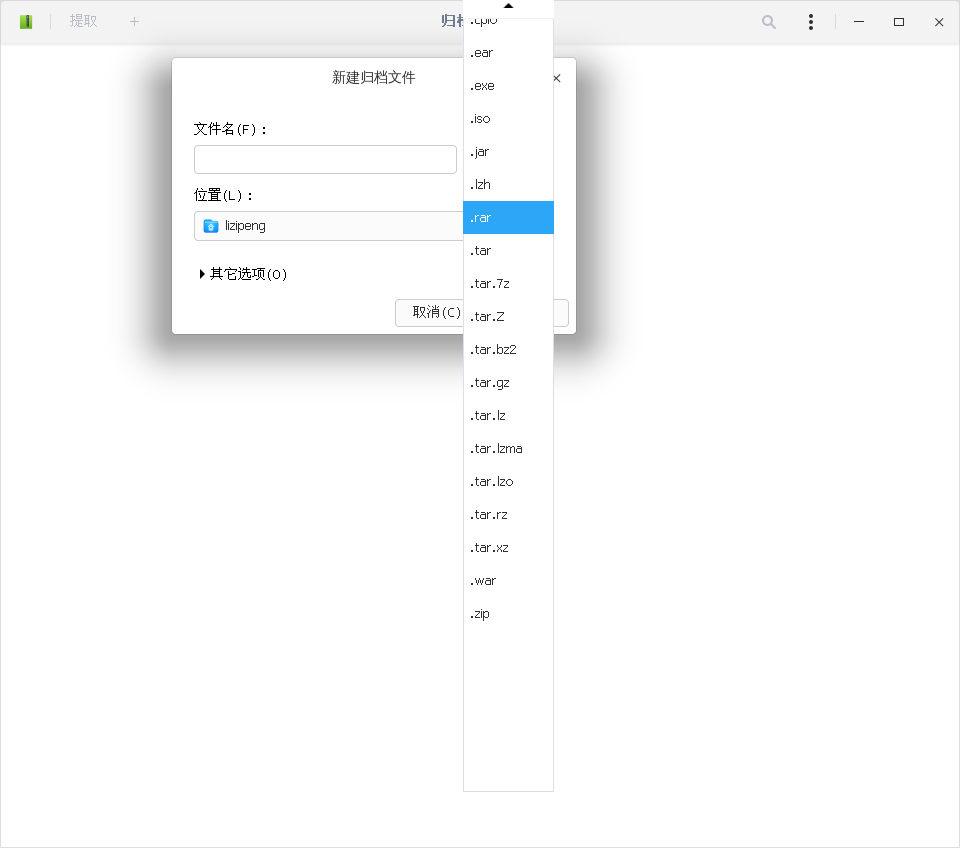The width and height of the screenshot is (960, 848).
Task: Click the 文件名(F) filename input field
Action: 325,158
